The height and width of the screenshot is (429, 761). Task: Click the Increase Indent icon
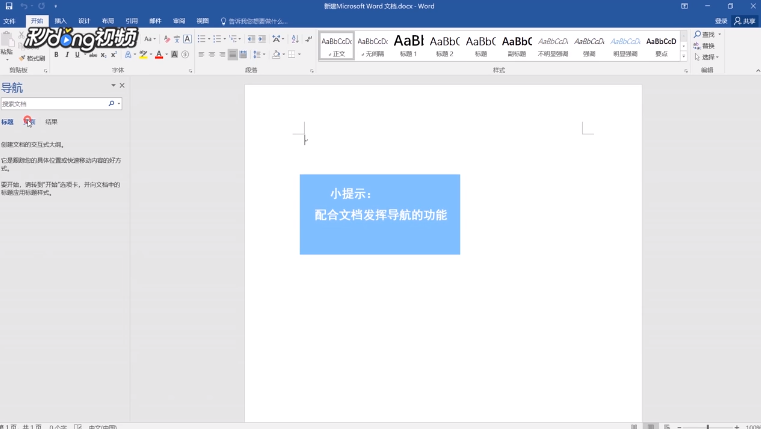click(262, 39)
